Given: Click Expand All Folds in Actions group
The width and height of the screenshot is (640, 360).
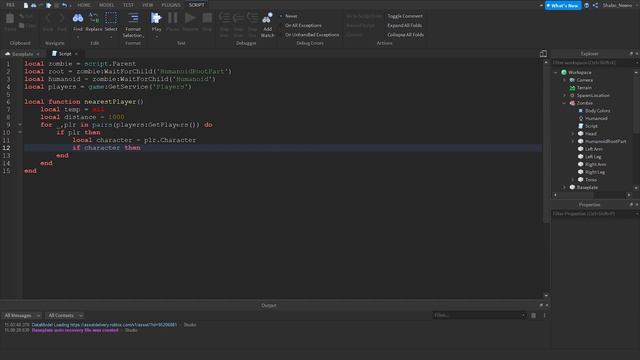Looking at the screenshot, I should coord(404,25).
